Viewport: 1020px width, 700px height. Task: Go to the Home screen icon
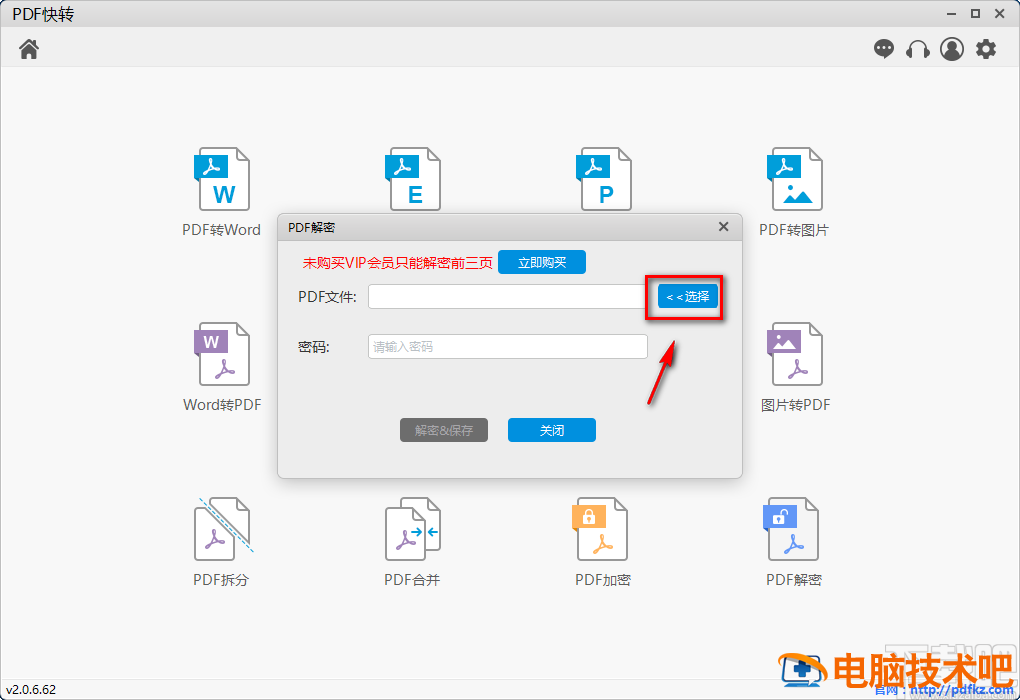point(29,49)
